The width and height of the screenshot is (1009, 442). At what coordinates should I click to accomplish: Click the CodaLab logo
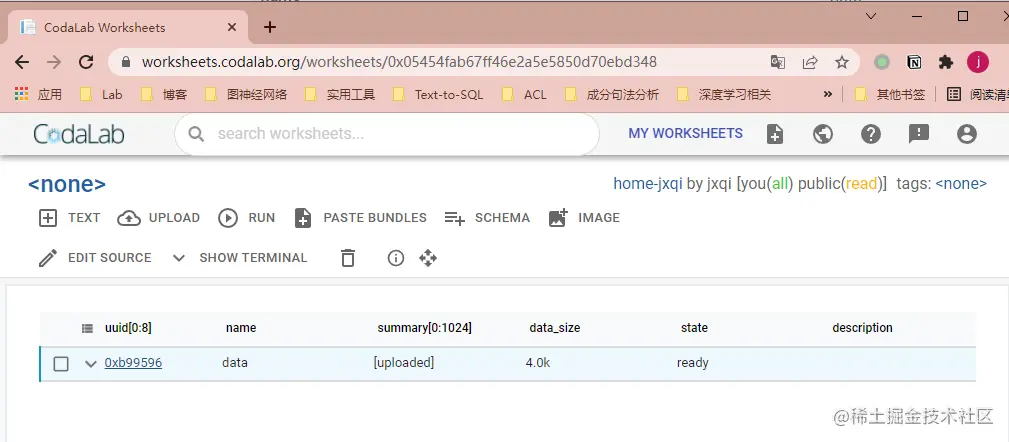(79, 134)
